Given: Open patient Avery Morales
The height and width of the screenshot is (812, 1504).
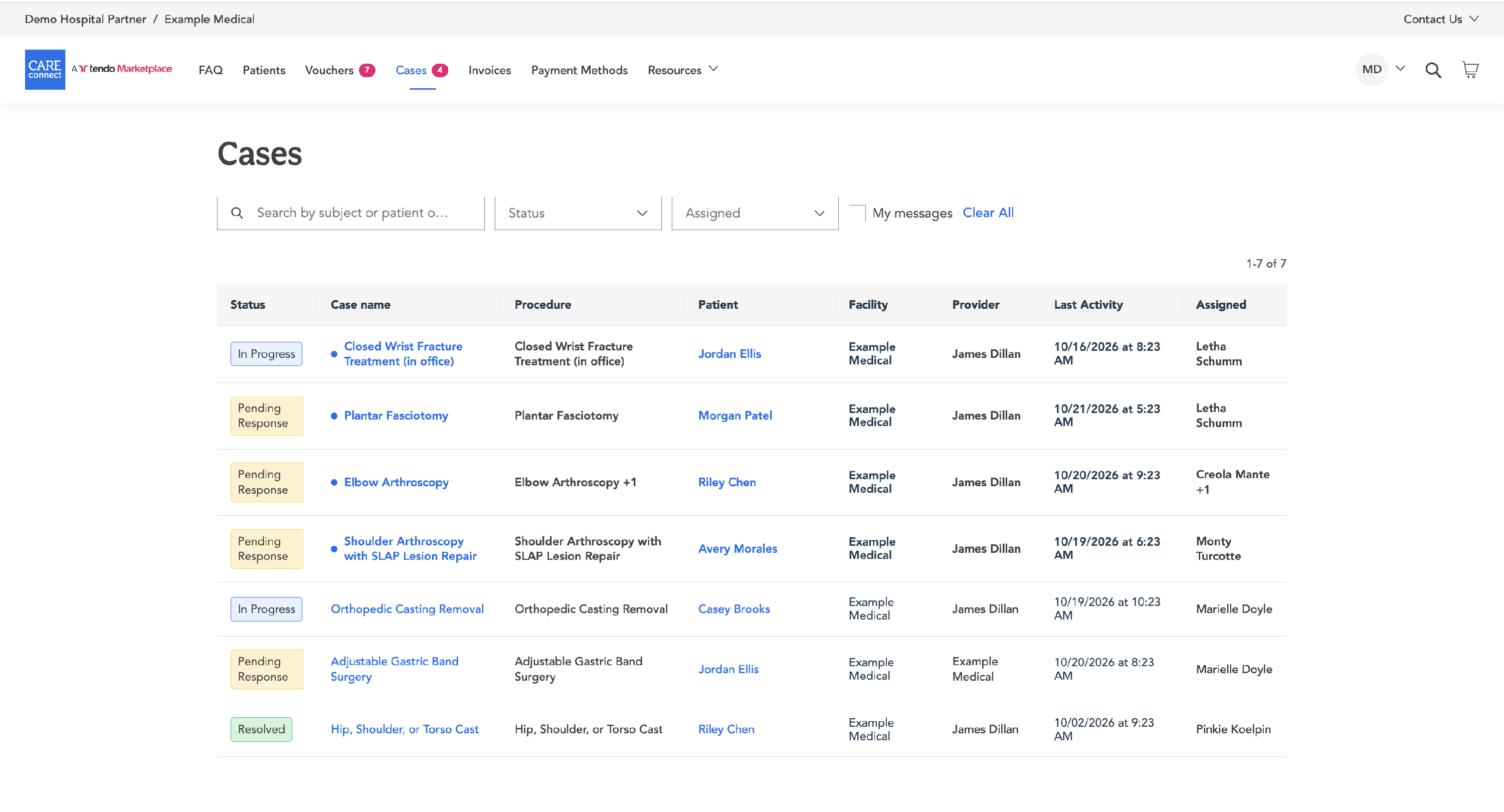Looking at the screenshot, I should click(737, 549).
